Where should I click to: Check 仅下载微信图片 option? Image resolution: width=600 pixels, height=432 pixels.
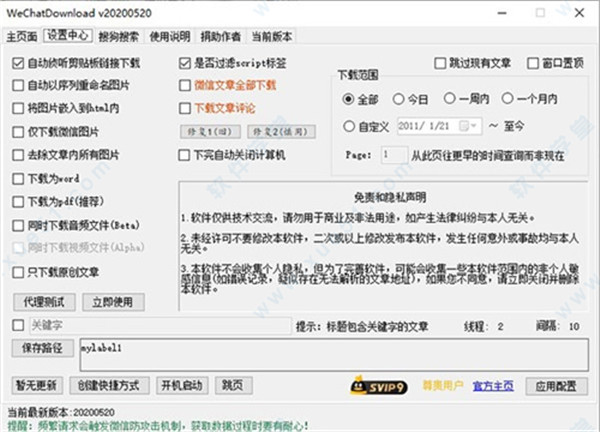tap(18, 132)
